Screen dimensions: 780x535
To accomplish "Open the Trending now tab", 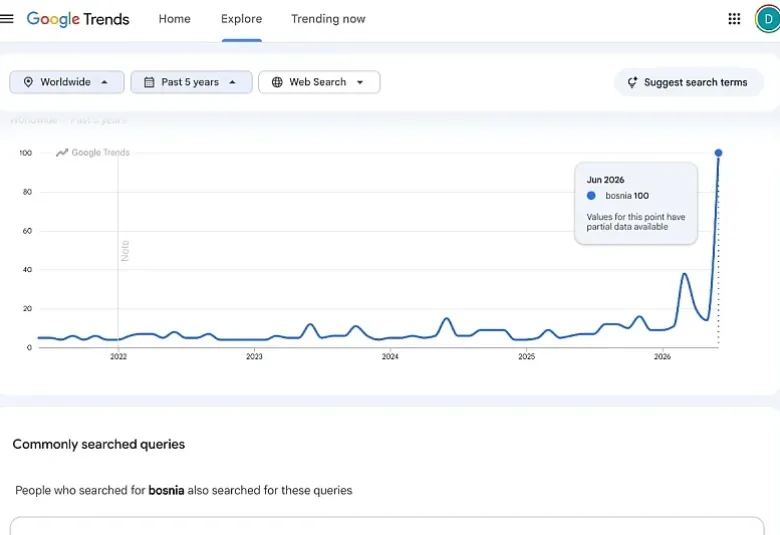I will [328, 19].
